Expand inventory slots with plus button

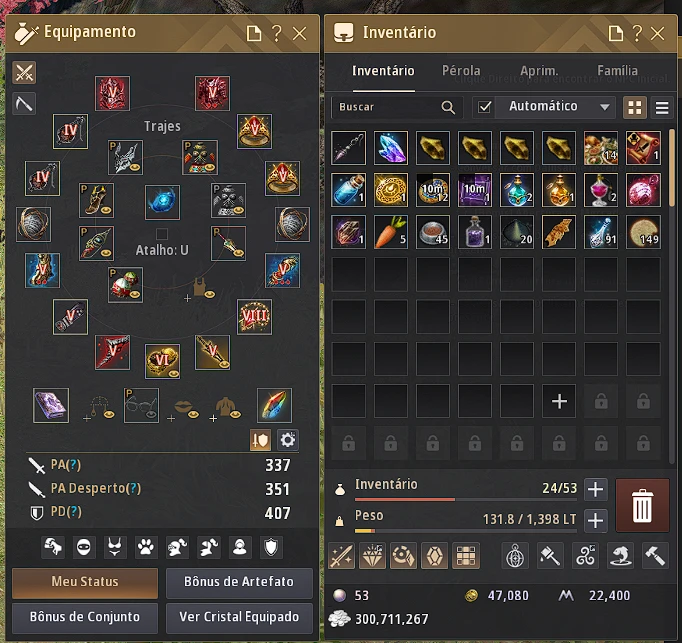point(595,489)
